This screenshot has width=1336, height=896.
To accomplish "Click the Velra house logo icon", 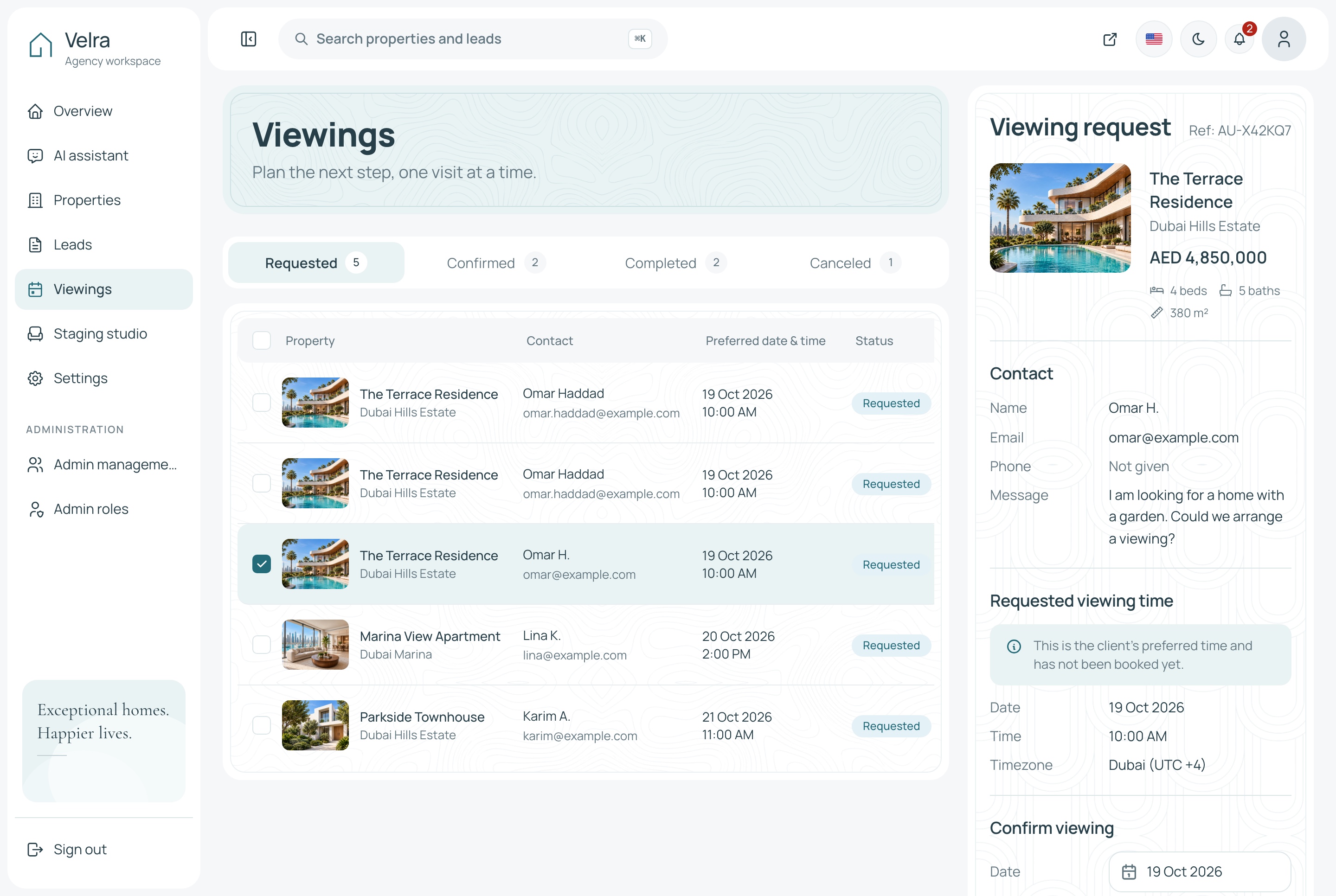I will tap(40, 45).
